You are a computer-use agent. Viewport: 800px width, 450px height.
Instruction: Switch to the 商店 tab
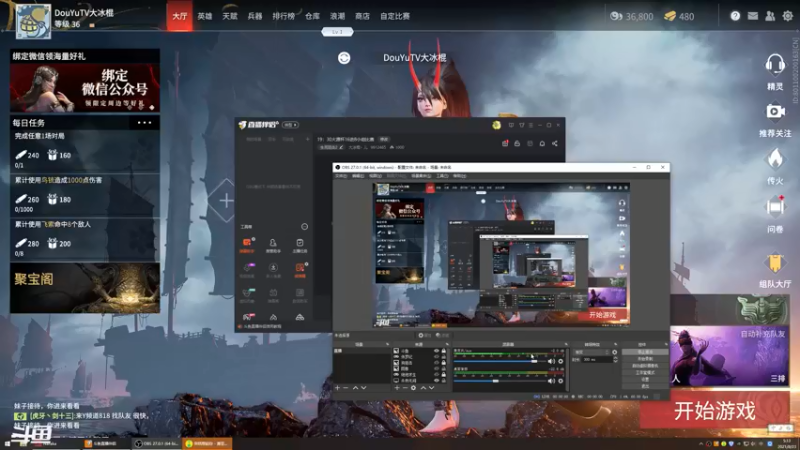[x=362, y=16]
